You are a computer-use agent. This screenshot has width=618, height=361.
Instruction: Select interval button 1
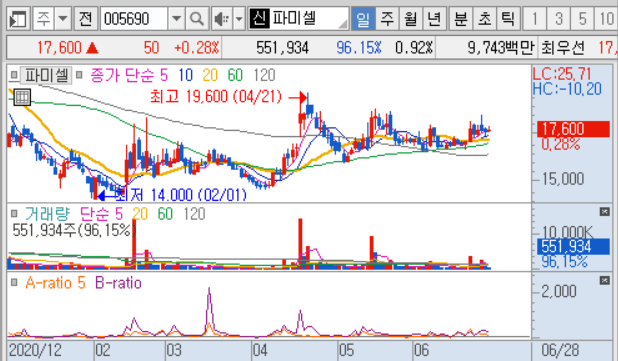534,19
